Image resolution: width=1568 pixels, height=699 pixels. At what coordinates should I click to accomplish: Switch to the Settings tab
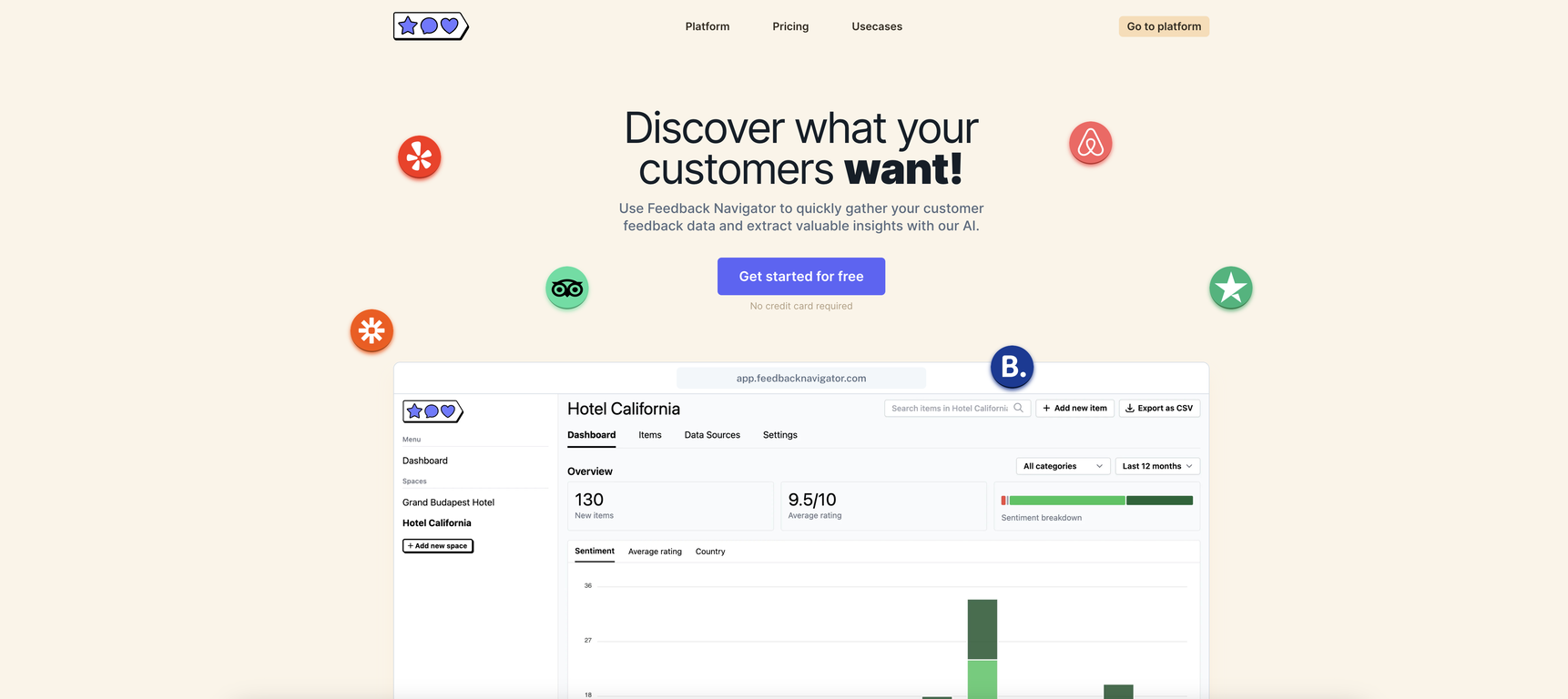pos(780,435)
